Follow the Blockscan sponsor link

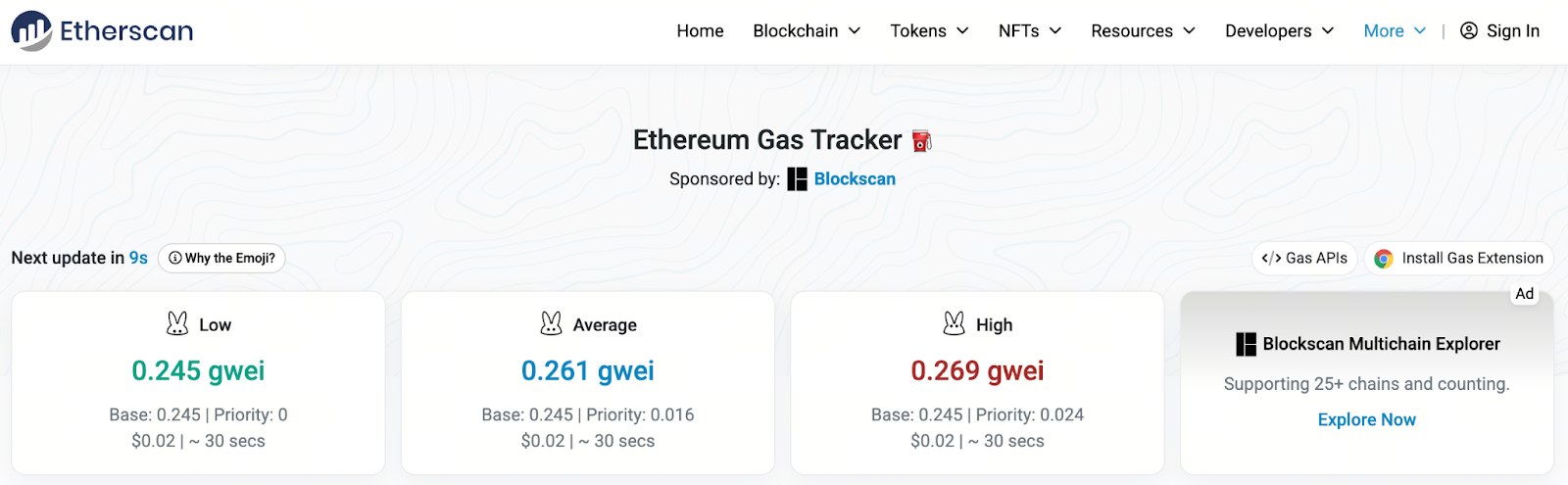coord(855,179)
